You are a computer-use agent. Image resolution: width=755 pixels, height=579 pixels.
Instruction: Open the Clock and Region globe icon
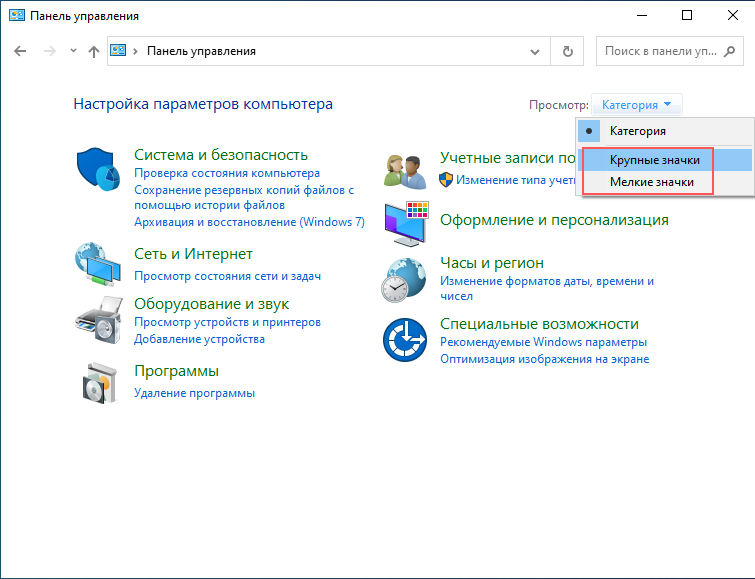pos(404,279)
